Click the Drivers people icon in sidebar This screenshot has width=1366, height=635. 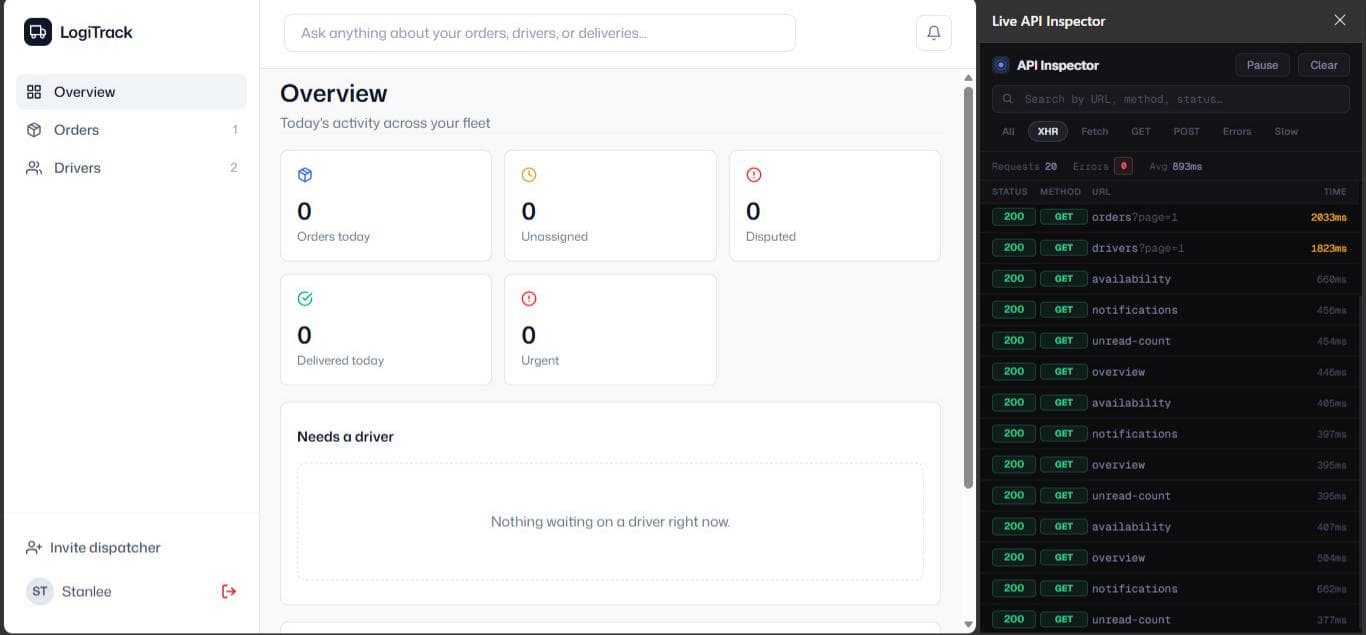(x=34, y=168)
